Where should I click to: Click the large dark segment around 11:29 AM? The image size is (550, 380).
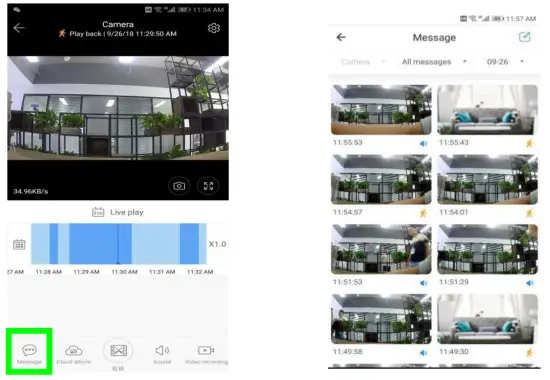(100, 244)
